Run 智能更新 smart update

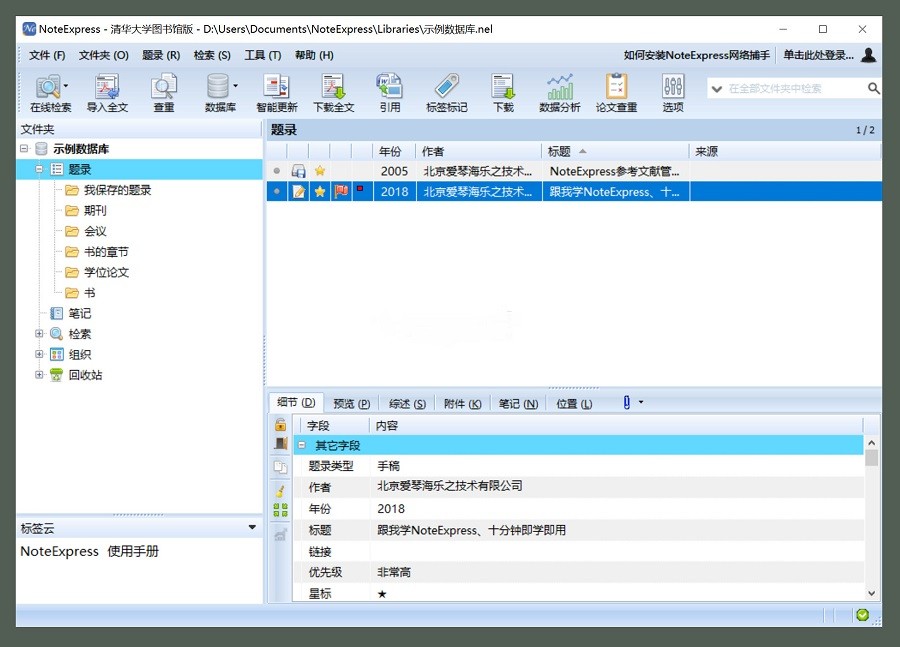point(277,92)
